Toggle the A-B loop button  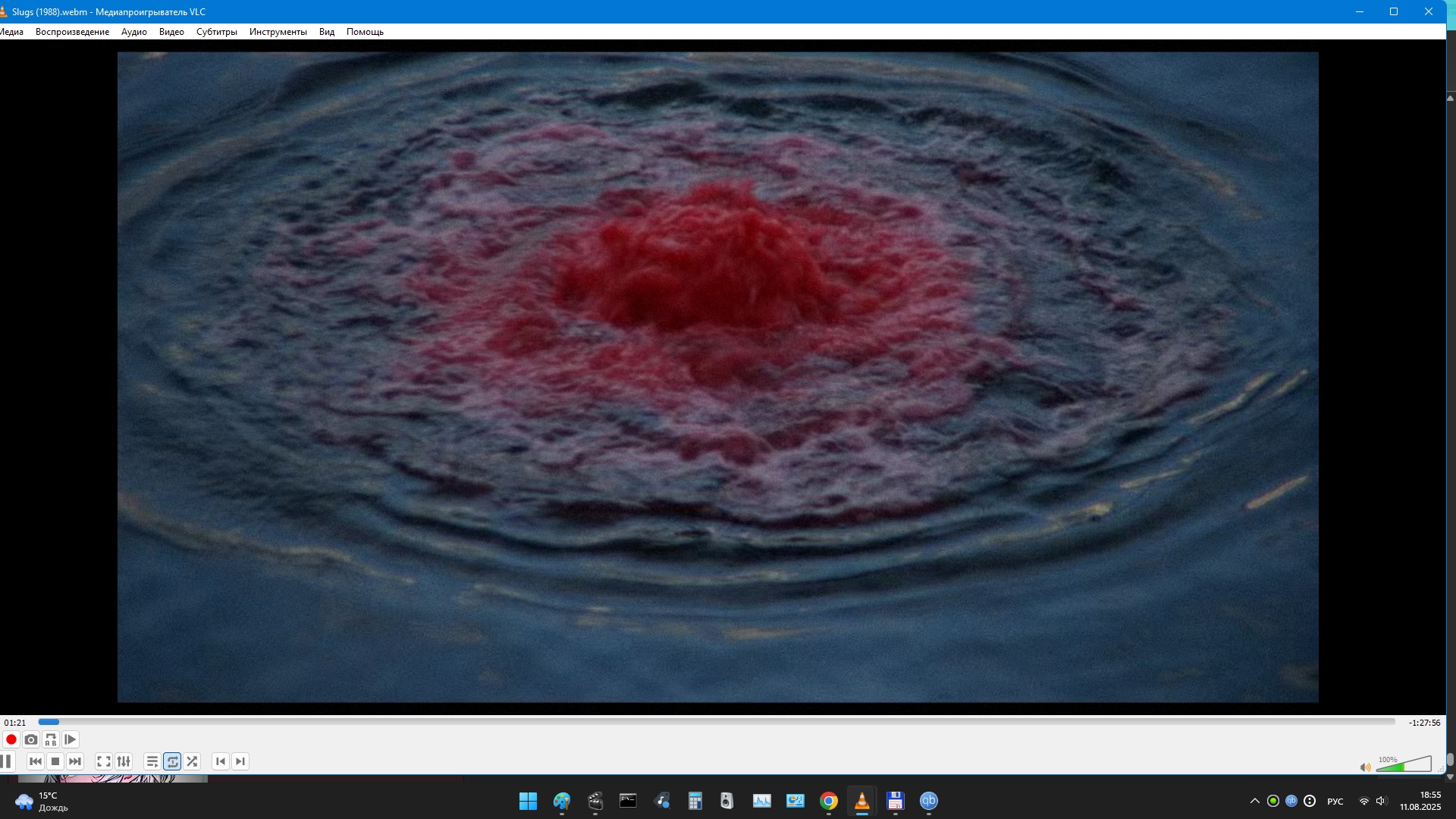point(51,739)
